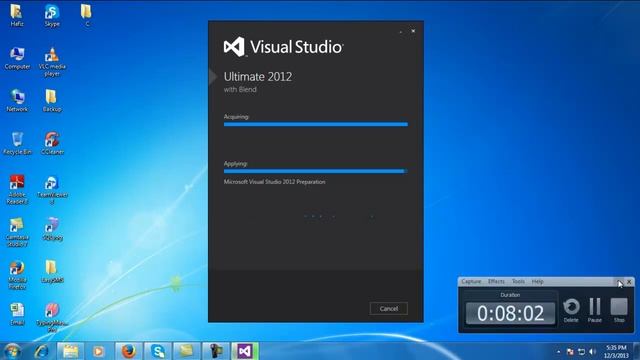Screen dimensions: 640x360
Task: Launch Internet Explorer from the taskbar
Action: [41, 351]
